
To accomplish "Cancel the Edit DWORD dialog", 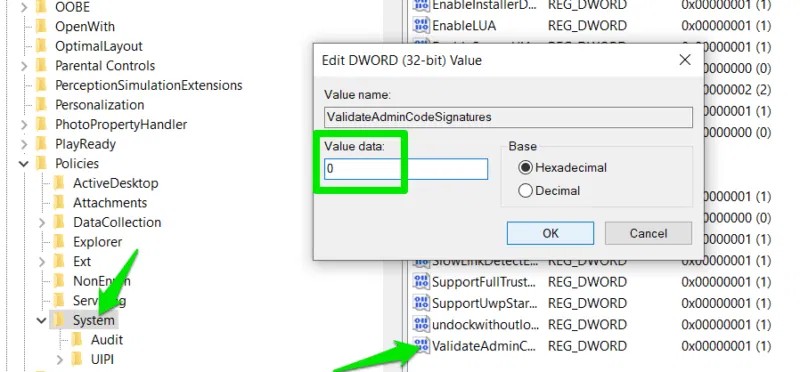I will tap(648, 233).
